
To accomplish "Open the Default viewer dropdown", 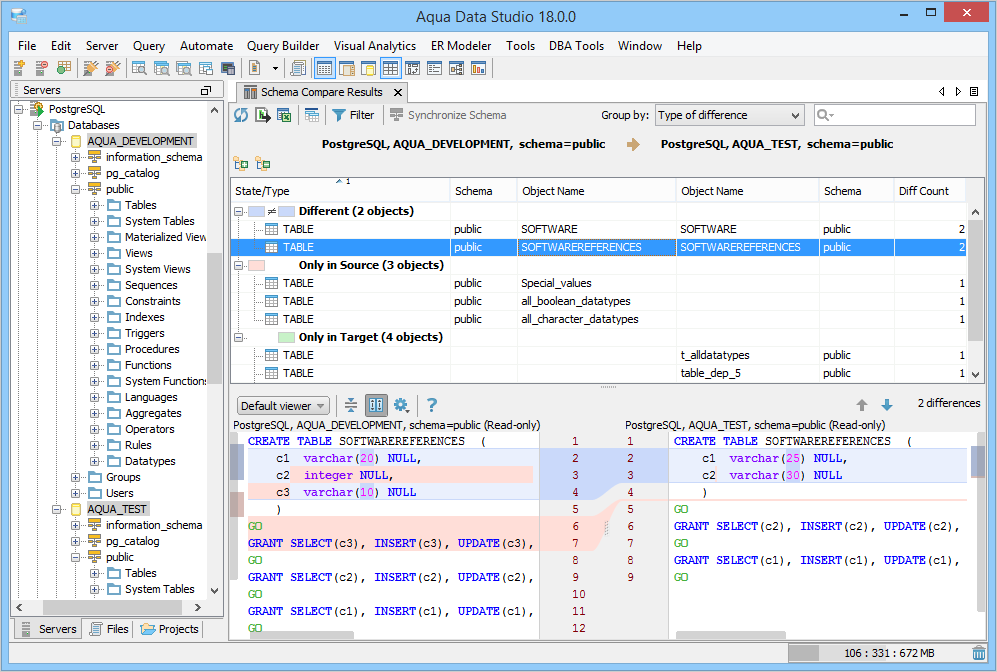I will click(x=283, y=405).
